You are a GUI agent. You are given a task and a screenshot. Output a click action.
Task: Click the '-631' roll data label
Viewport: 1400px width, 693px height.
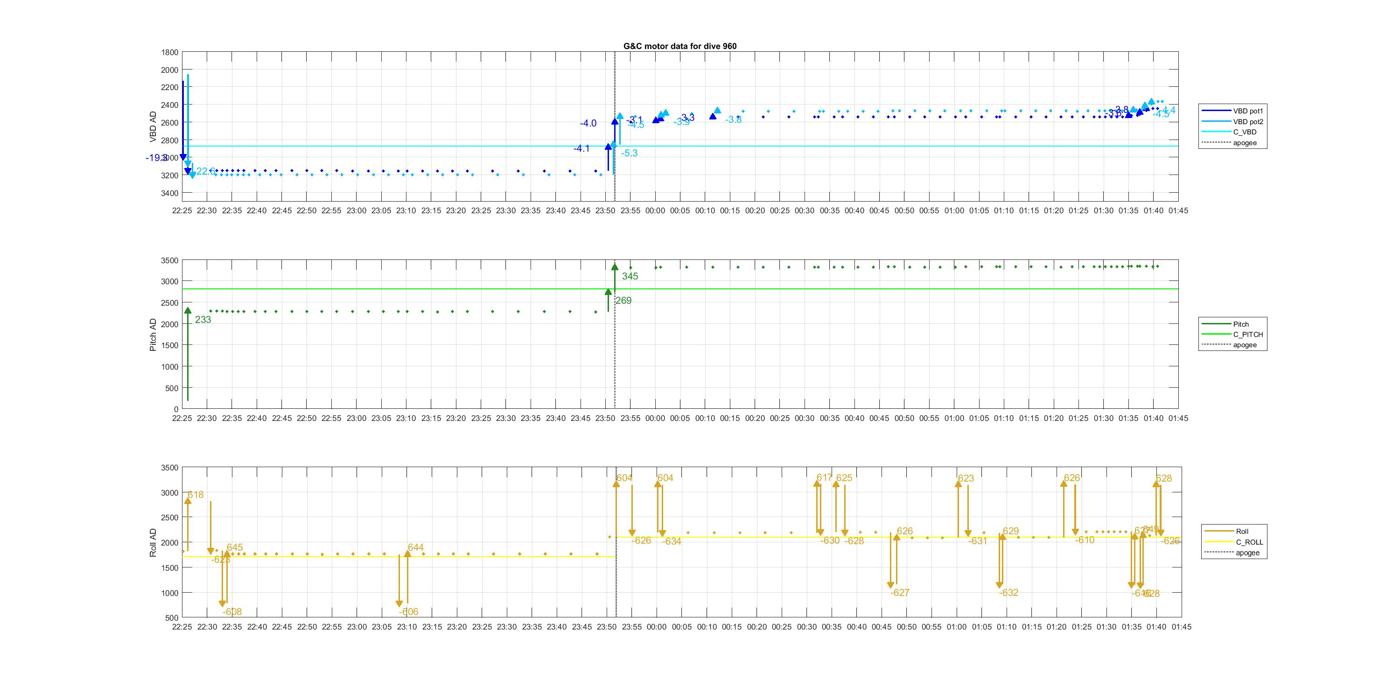coord(977,540)
